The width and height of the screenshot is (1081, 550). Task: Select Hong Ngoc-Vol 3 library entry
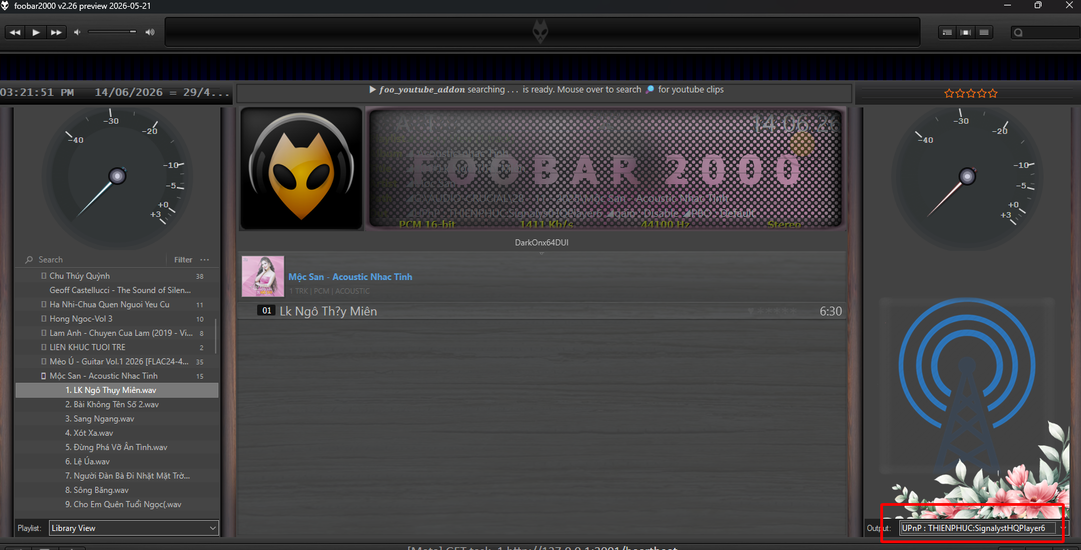pyautogui.click(x=81, y=319)
